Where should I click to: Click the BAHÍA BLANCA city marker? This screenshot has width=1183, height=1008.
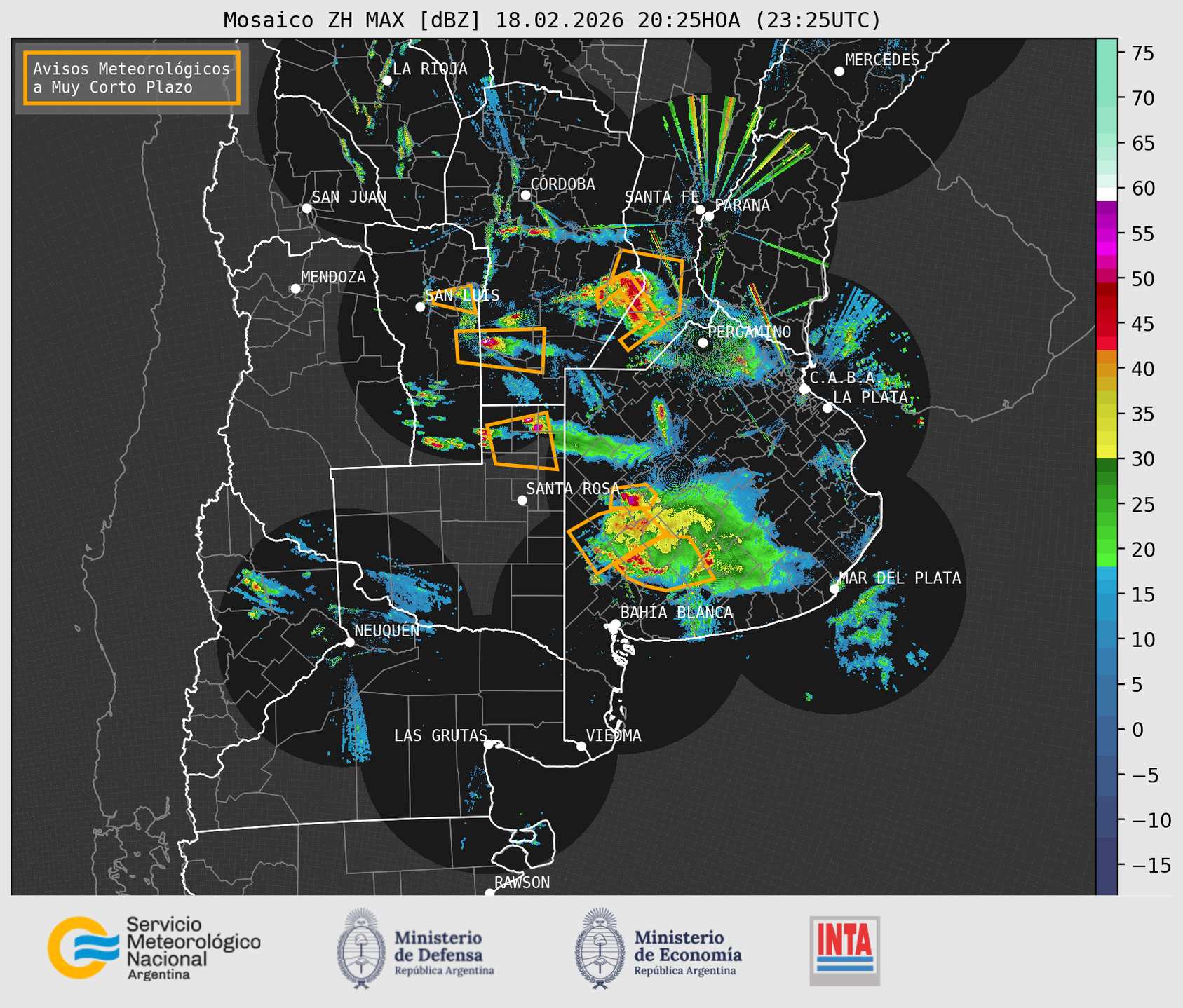tap(615, 623)
